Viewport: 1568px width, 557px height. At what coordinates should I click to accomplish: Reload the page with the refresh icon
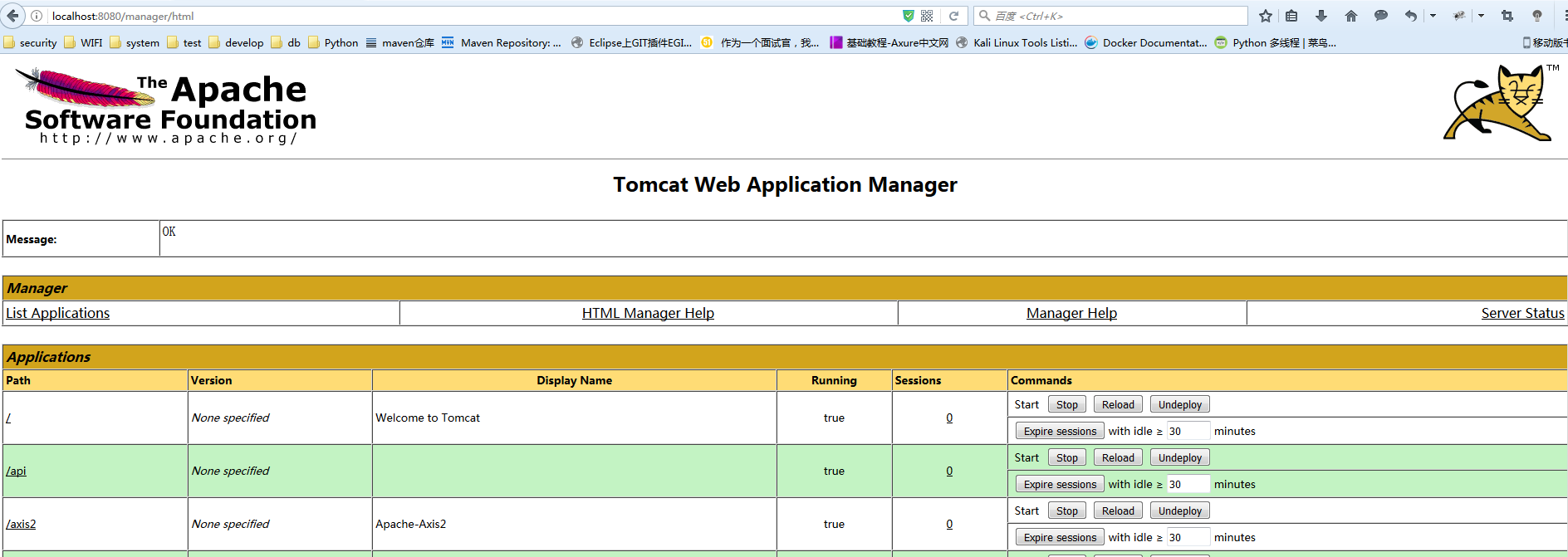point(953,16)
